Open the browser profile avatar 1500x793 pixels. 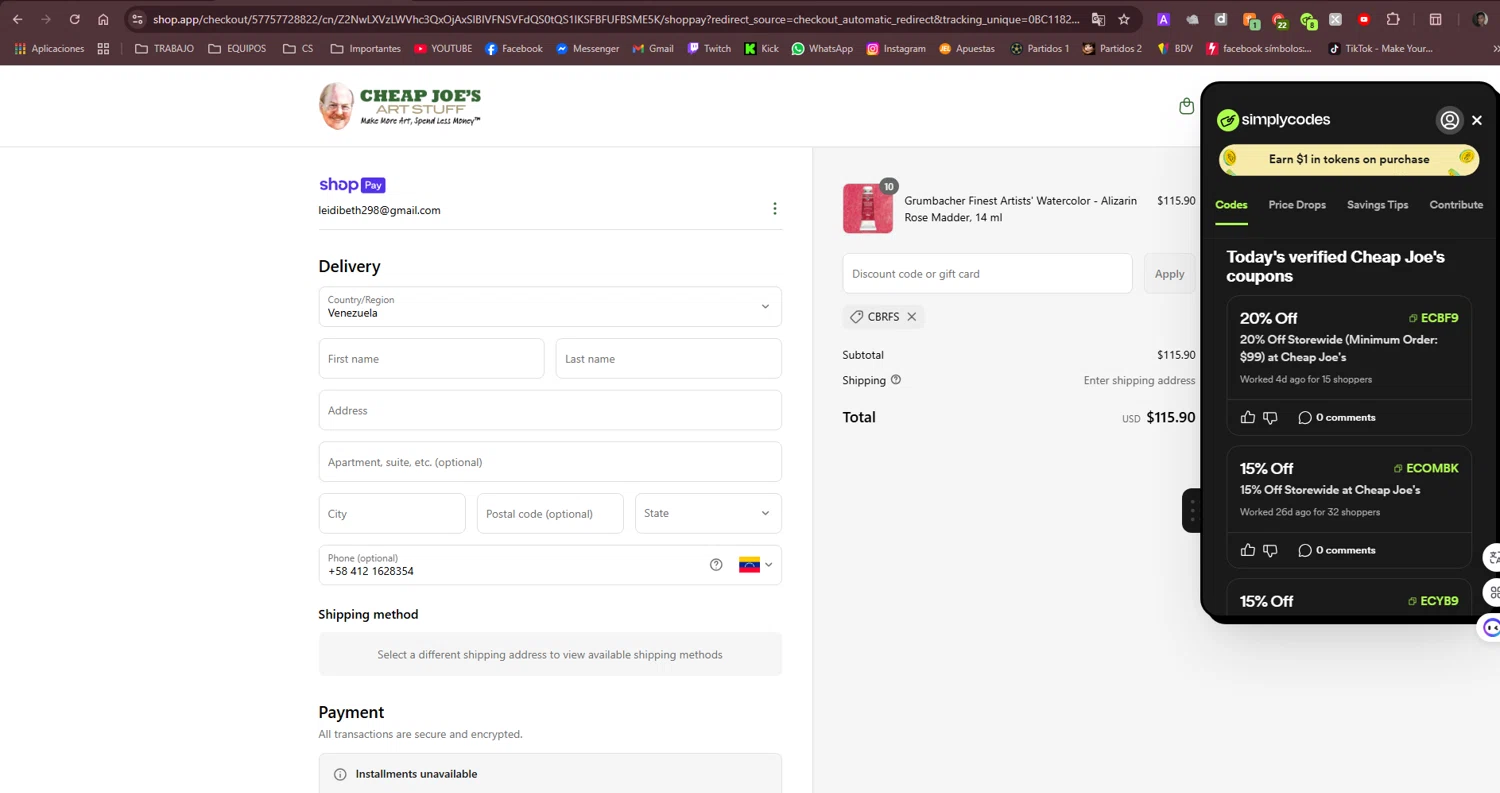1480,19
